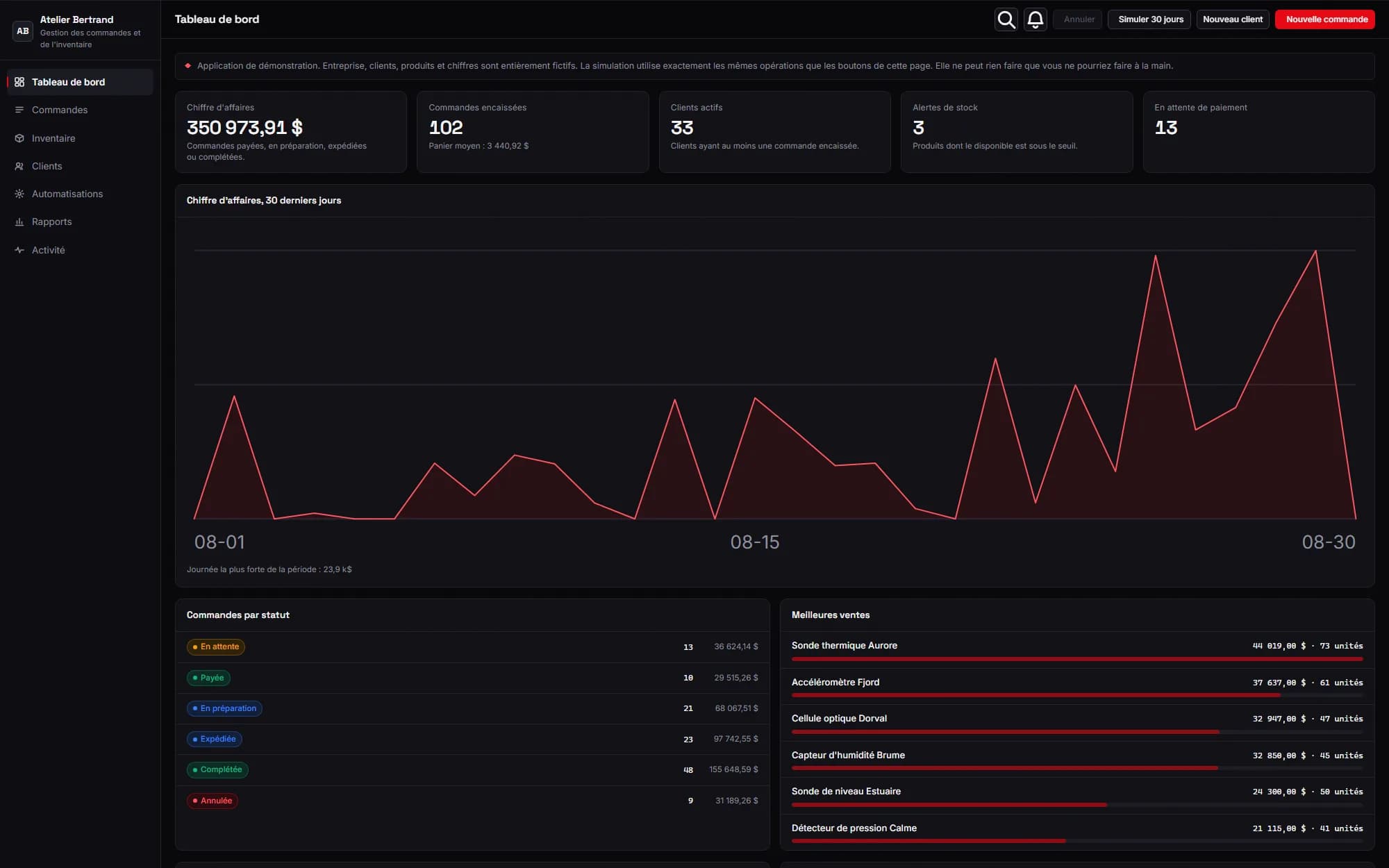Click the Activité pulse icon in sidebar

pyautogui.click(x=19, y=250)
